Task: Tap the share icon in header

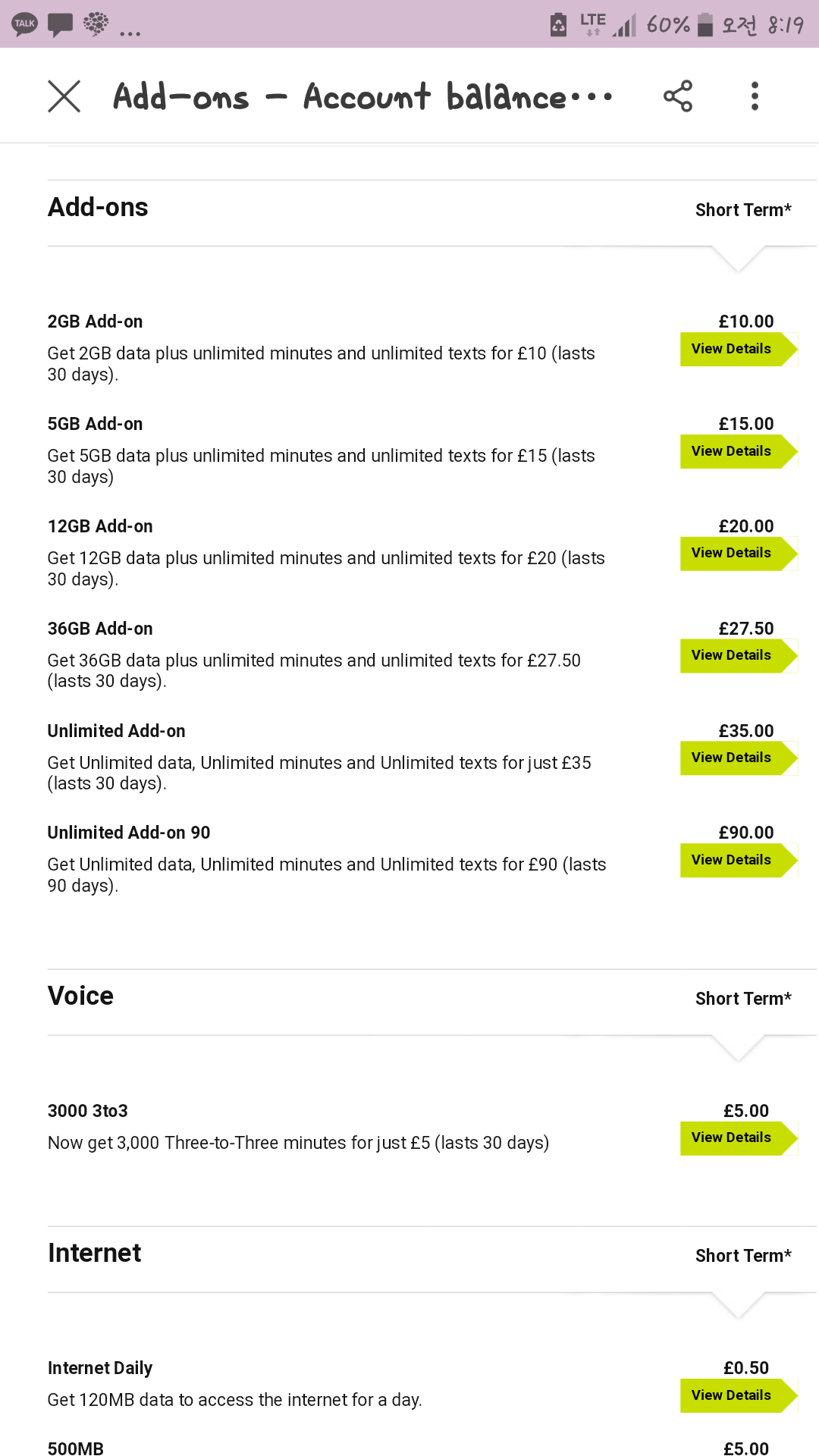Action: [x=677, y=96]
